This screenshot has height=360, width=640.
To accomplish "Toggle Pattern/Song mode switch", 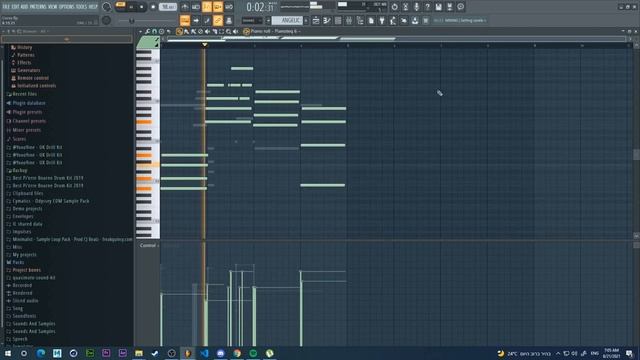I will pos(120,5).
